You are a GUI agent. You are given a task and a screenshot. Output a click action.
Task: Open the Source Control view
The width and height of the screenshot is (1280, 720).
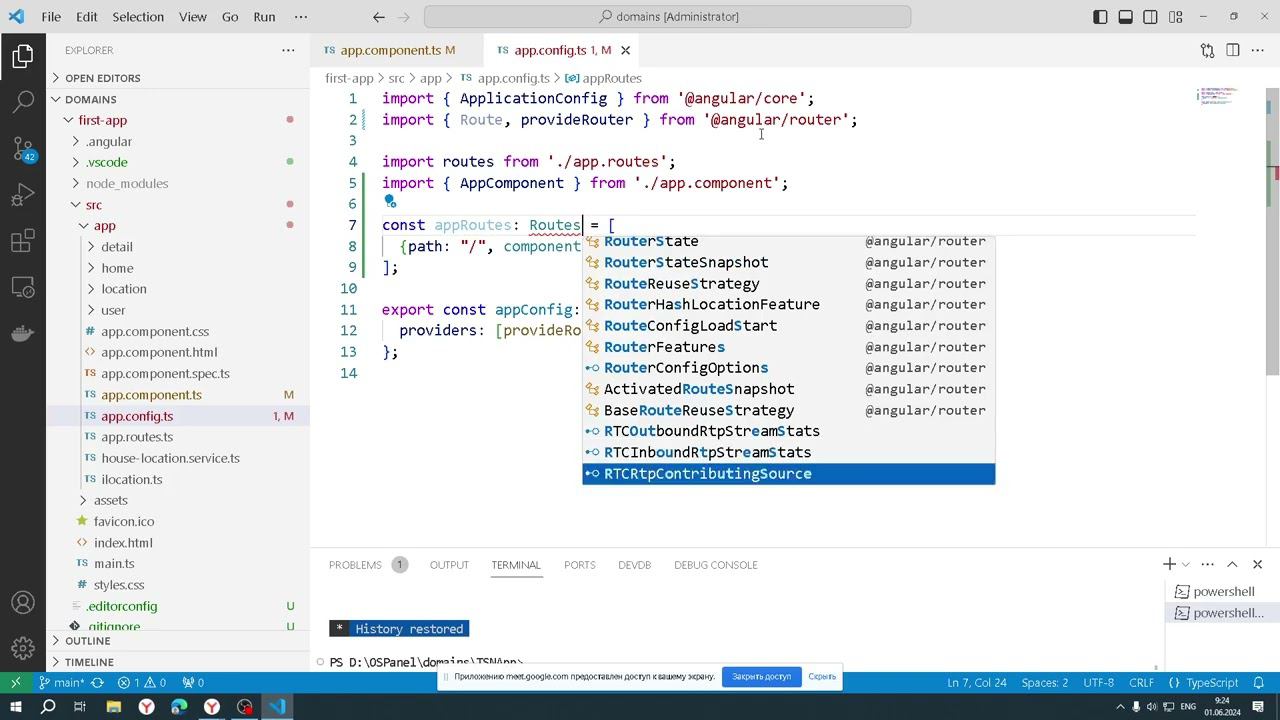click(23, 148)
